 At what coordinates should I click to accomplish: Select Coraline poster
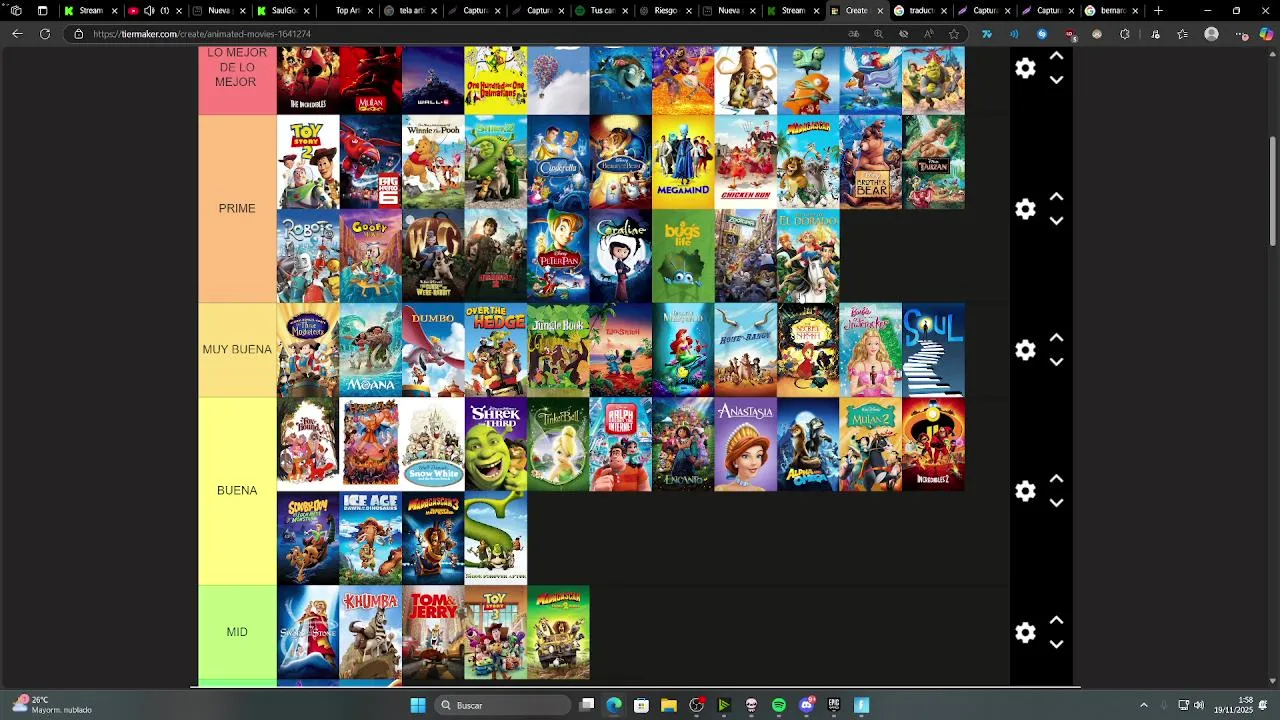click(620, 256)
